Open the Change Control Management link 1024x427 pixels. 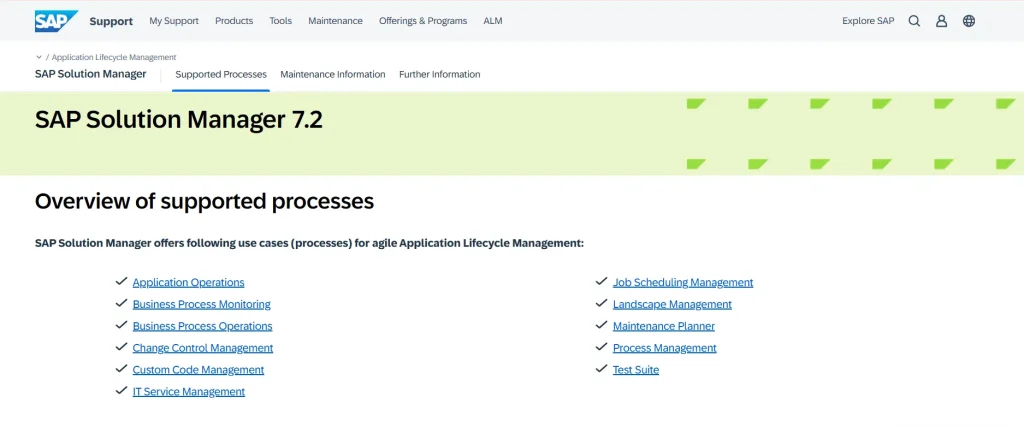202,348
